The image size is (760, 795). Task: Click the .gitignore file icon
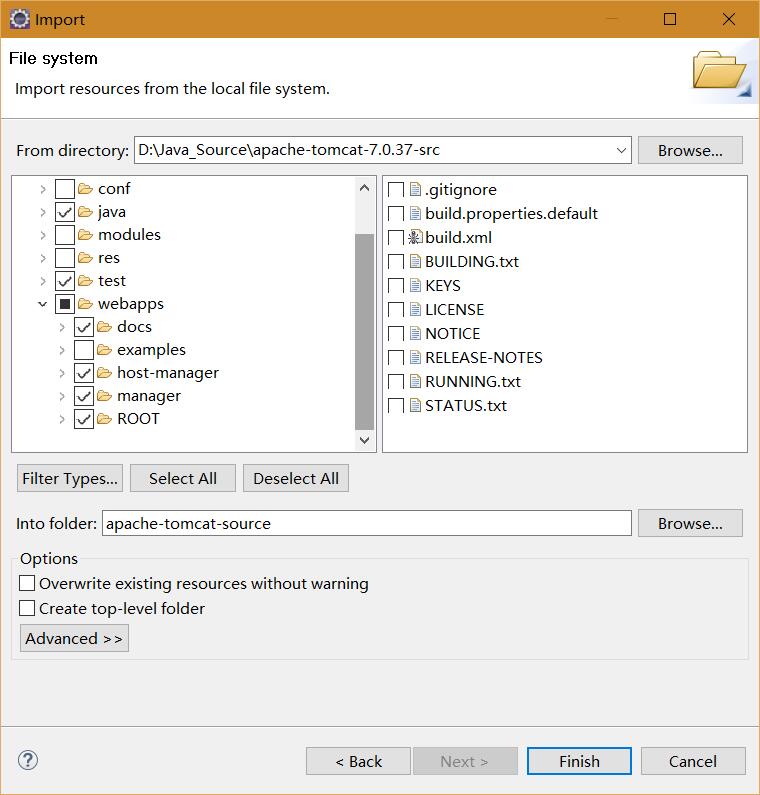coord(415,189)
